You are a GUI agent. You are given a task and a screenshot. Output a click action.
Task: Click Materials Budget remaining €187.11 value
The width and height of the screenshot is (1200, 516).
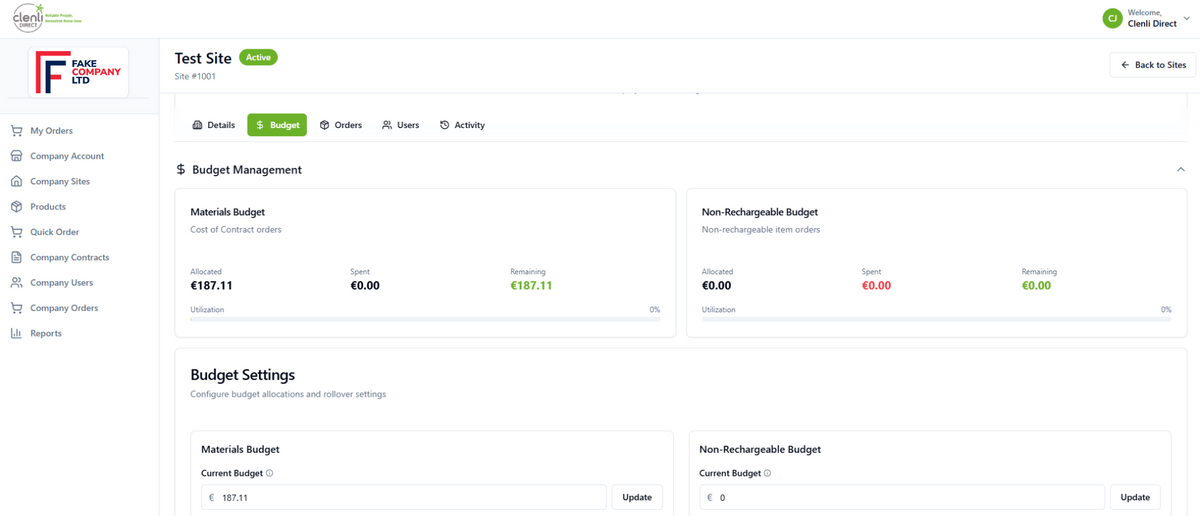pos(531,286)
